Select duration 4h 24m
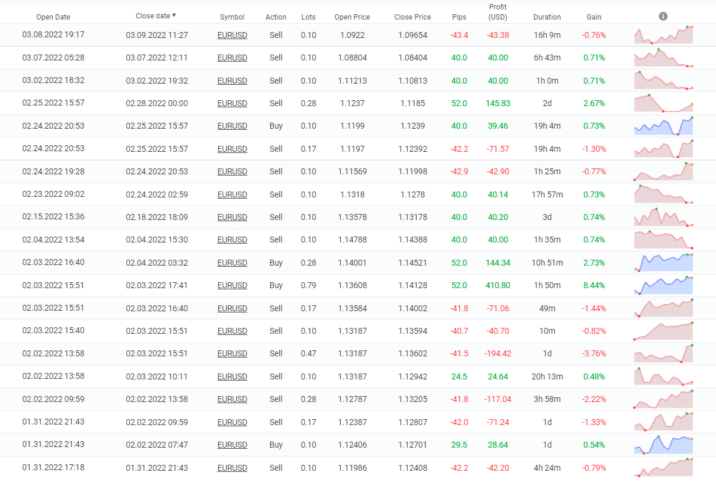Screen dimensions: 716x482 point(547,468)
